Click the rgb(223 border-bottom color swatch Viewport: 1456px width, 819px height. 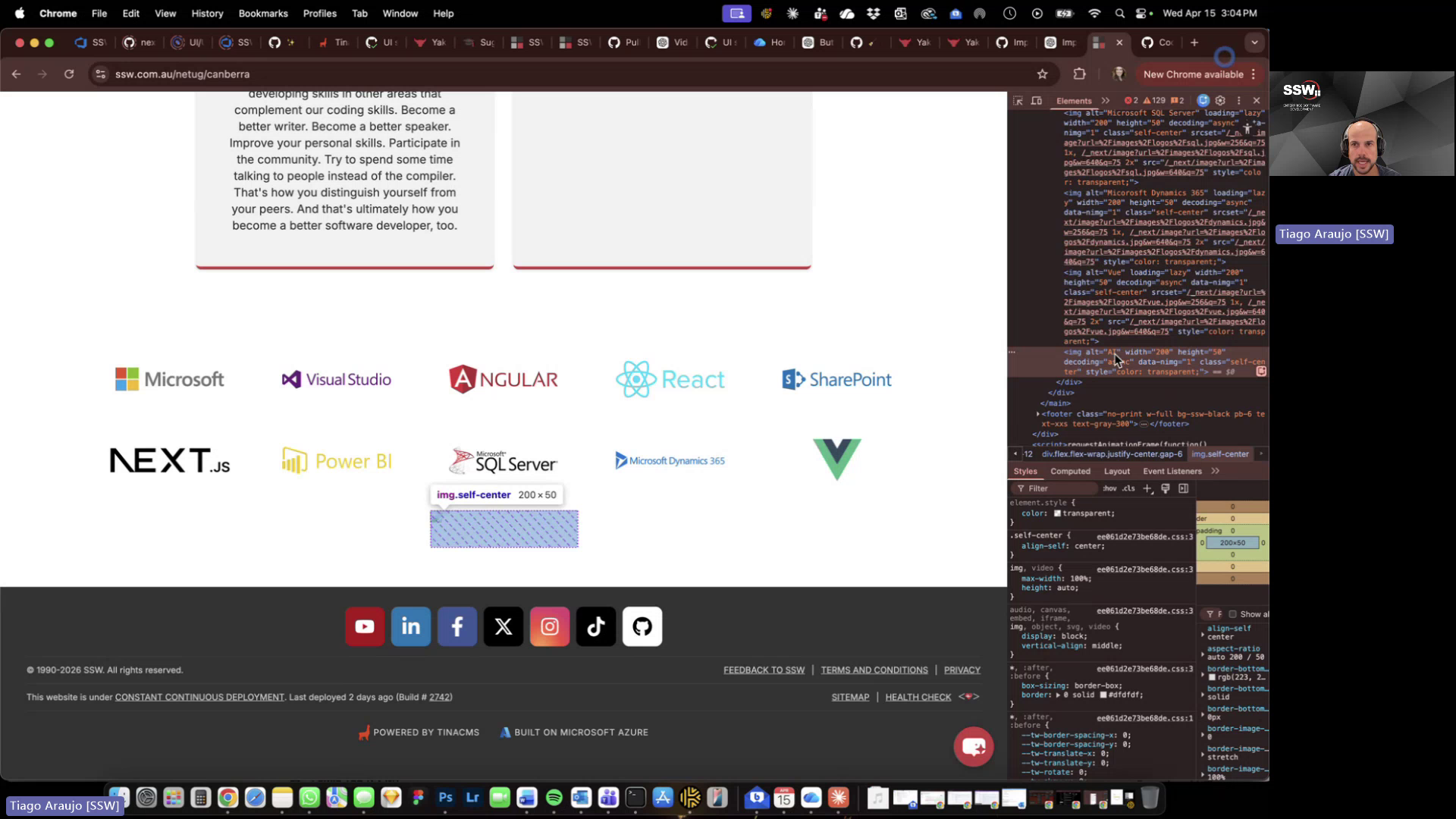(x=1212, y=677)
